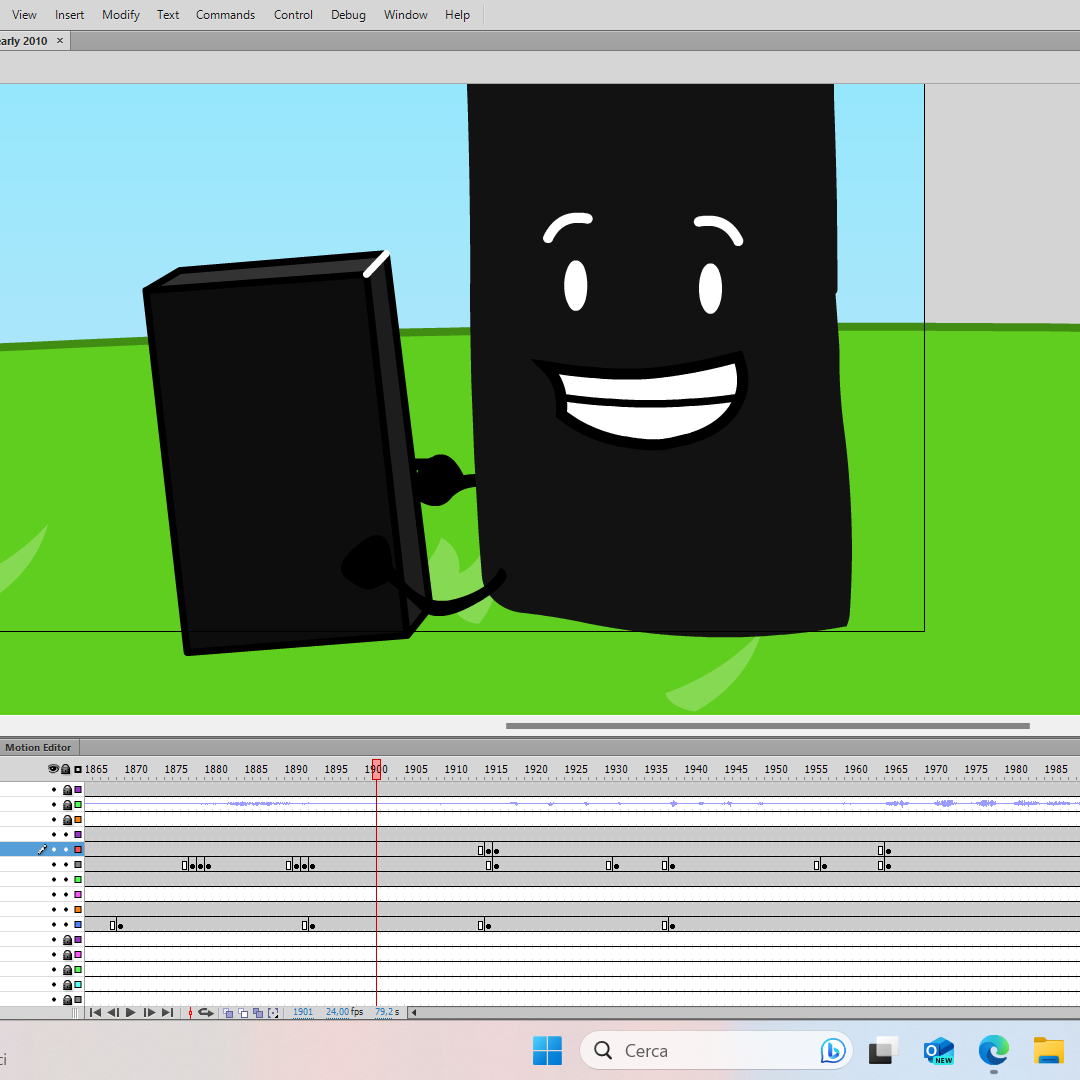Enable Onion Skin Outlines icon
Screen dimensions: 1080x1080
pos(243,1012)
